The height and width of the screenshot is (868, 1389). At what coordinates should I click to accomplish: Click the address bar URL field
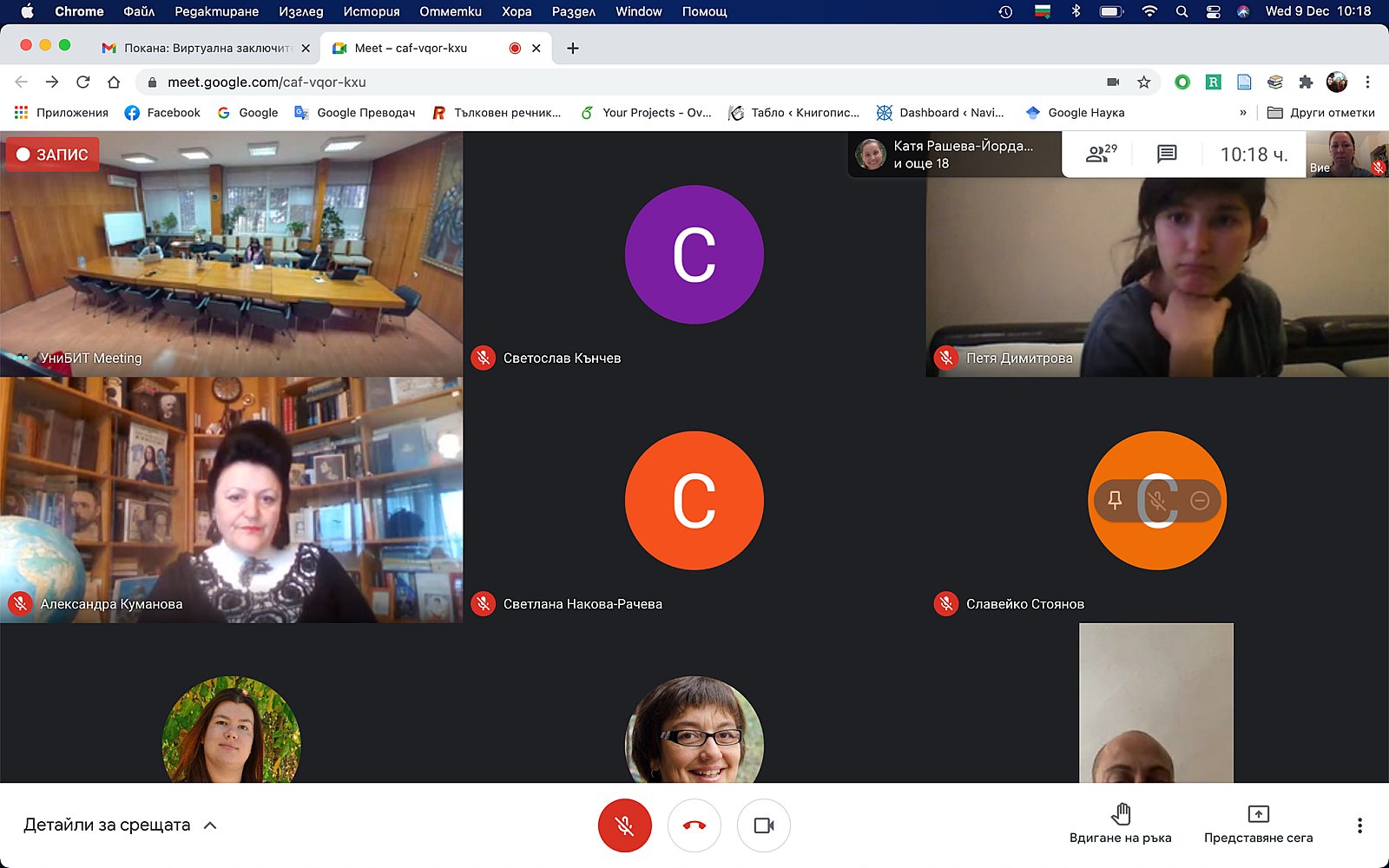tap(608, 82)
